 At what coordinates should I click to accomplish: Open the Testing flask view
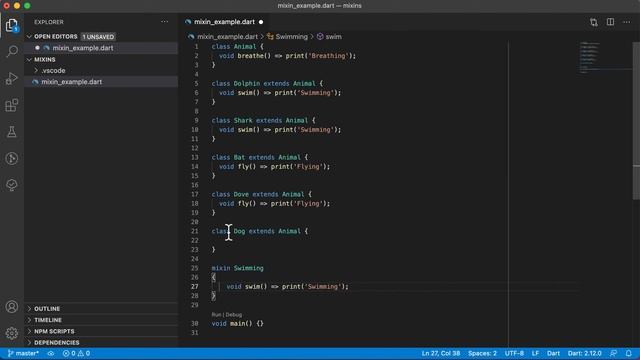[x=12, y=132]
